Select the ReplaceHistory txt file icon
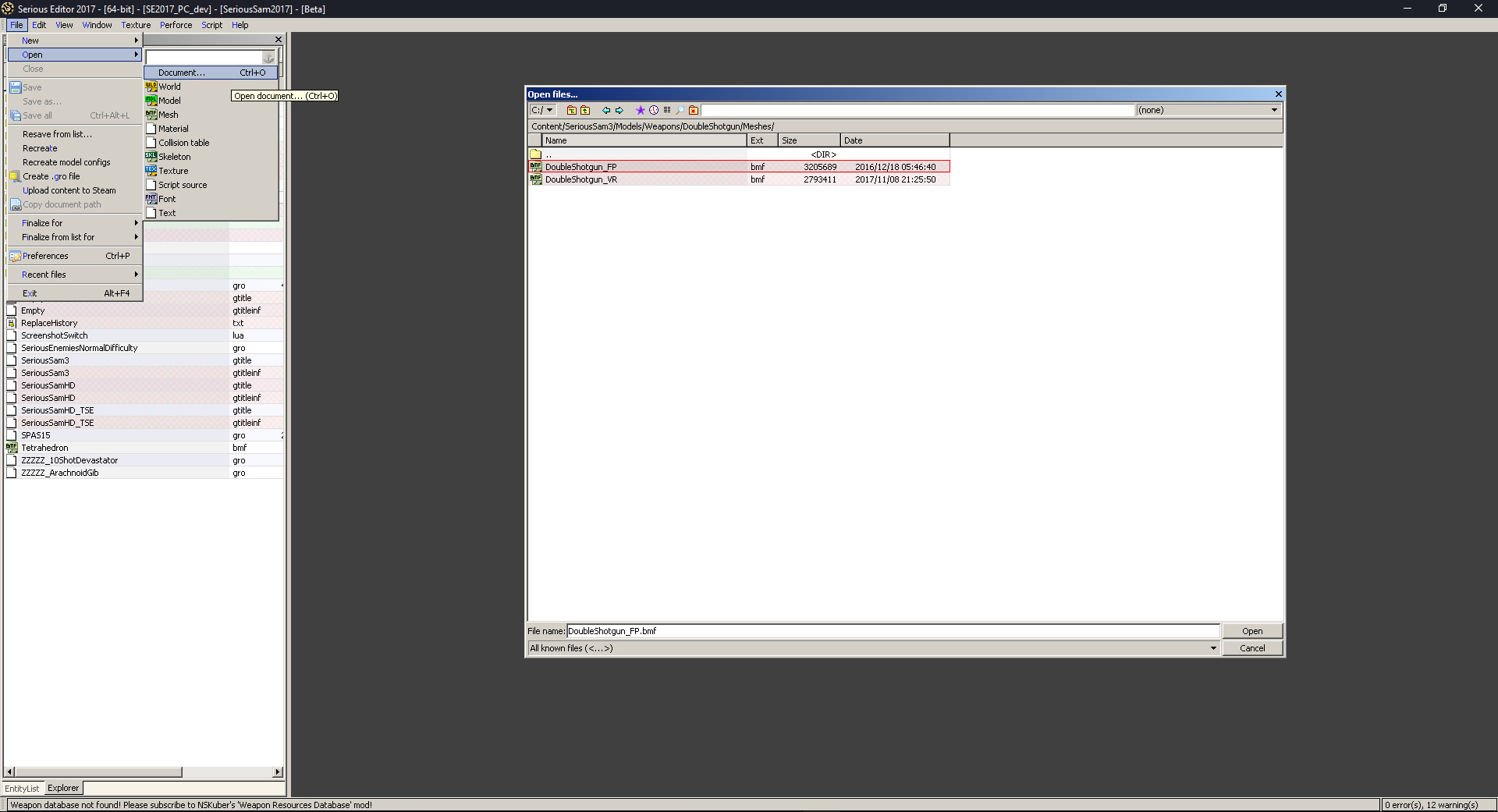1498x812 pixels. point(12,323)
